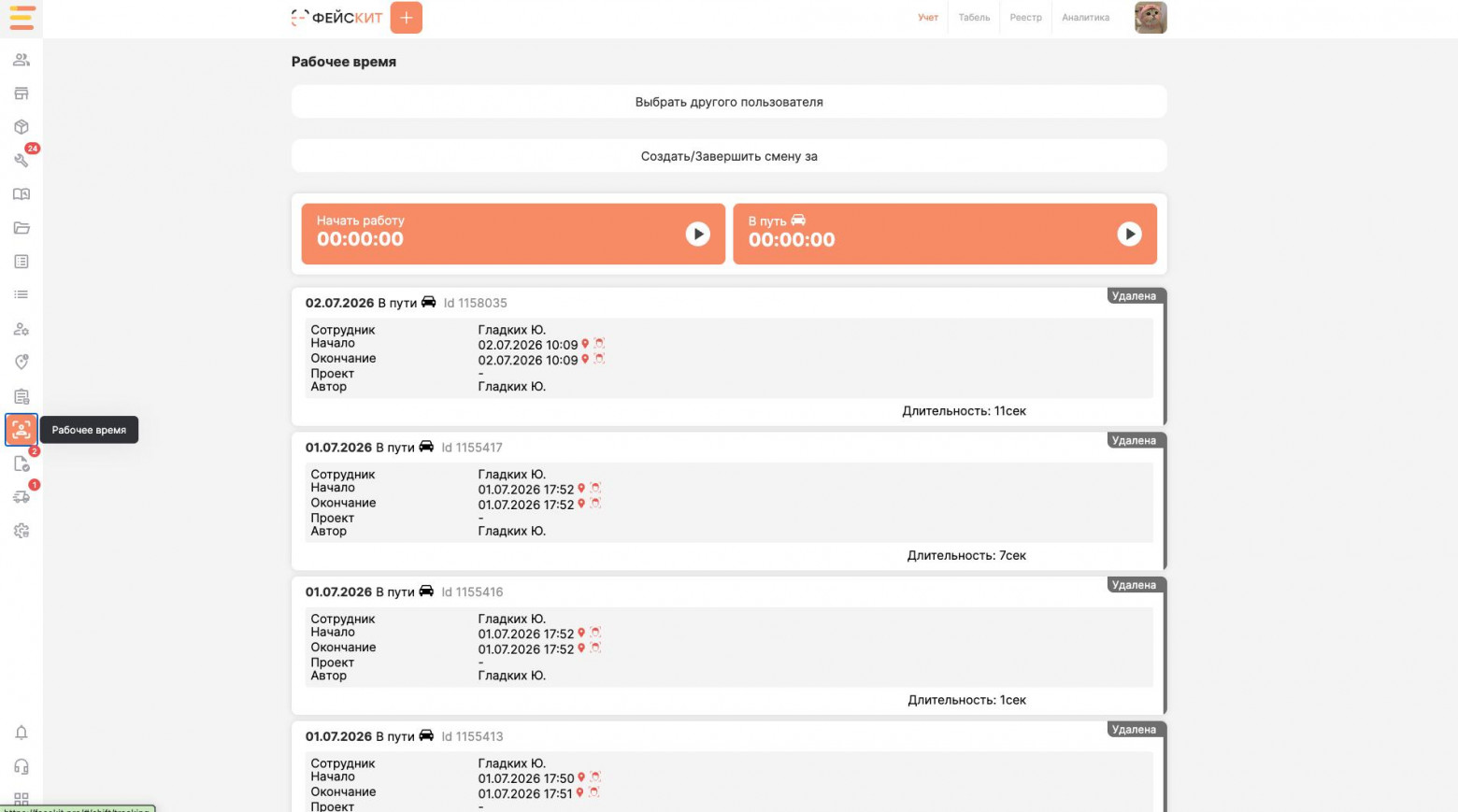
Task: Show start location pin for Id 1155413
Action: [x=581, y=777]
